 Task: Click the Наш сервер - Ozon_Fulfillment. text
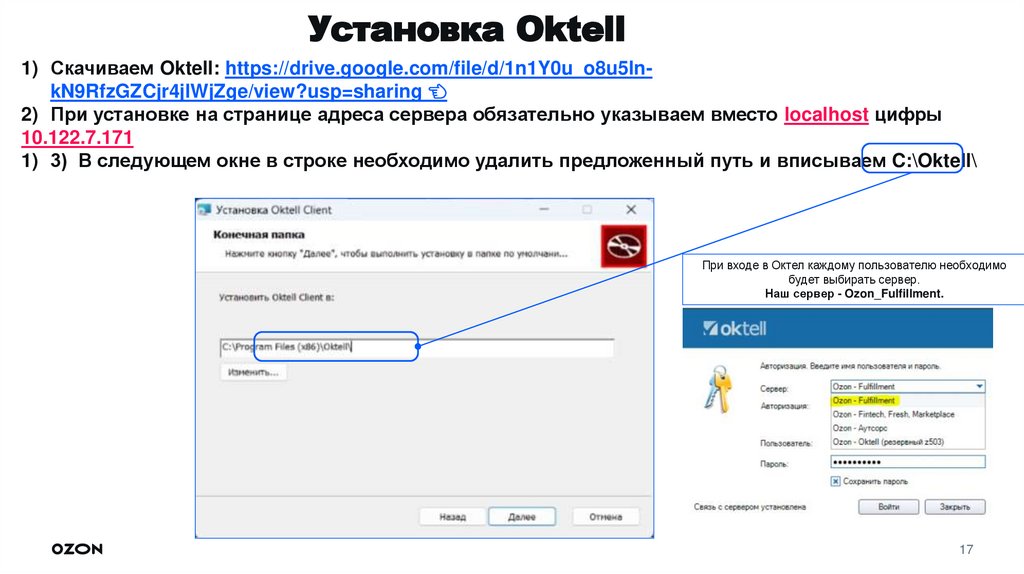854,294
